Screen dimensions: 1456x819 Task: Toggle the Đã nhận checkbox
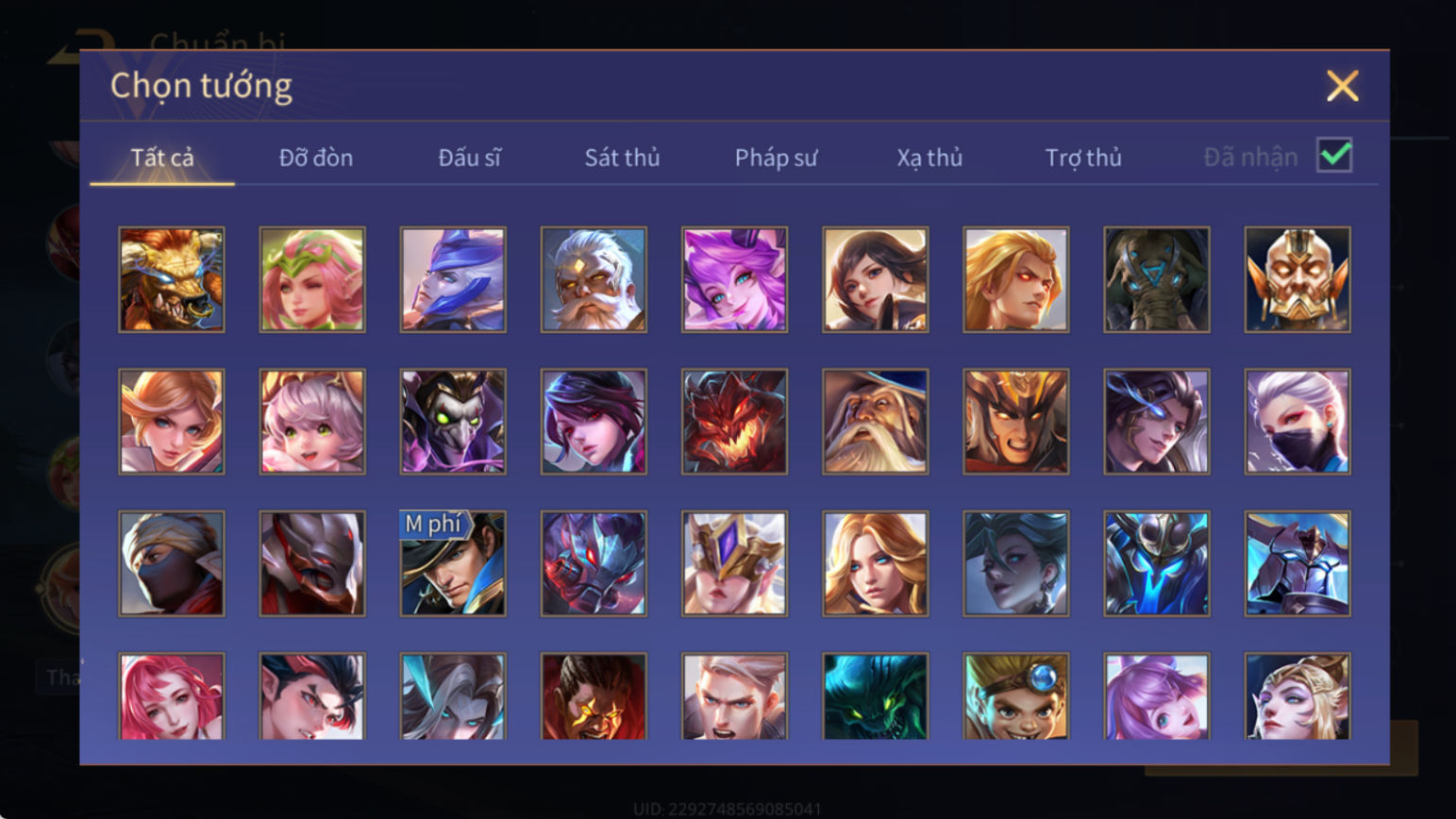tap(1334, 156)
